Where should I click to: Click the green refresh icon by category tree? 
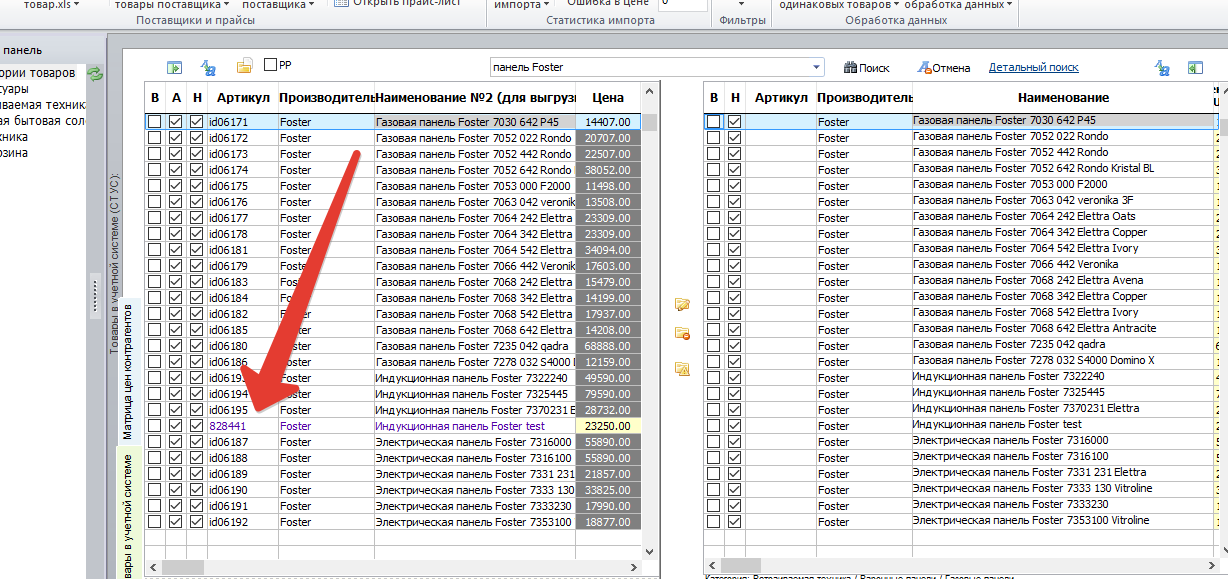[95, 74]
